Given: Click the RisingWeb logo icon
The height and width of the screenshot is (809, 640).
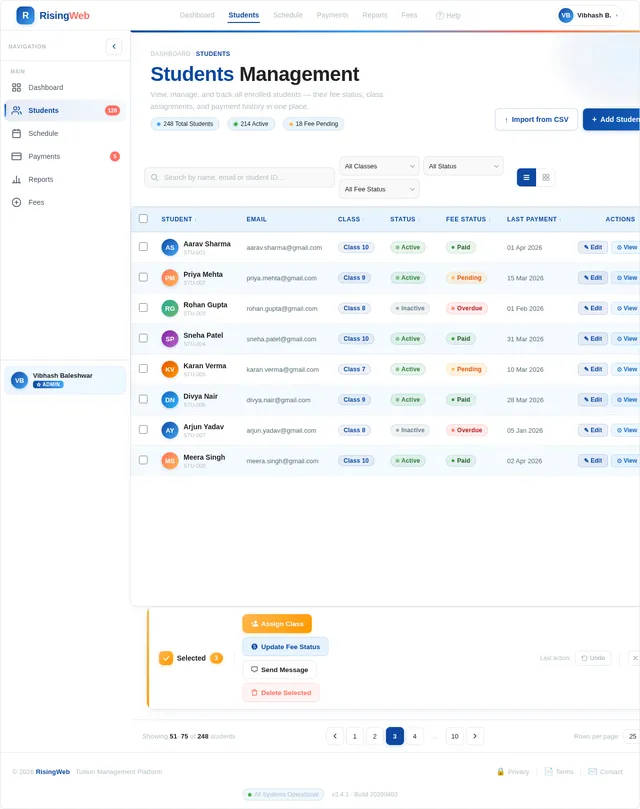Looking at the screenshot, I should click(x=25, y=15).
